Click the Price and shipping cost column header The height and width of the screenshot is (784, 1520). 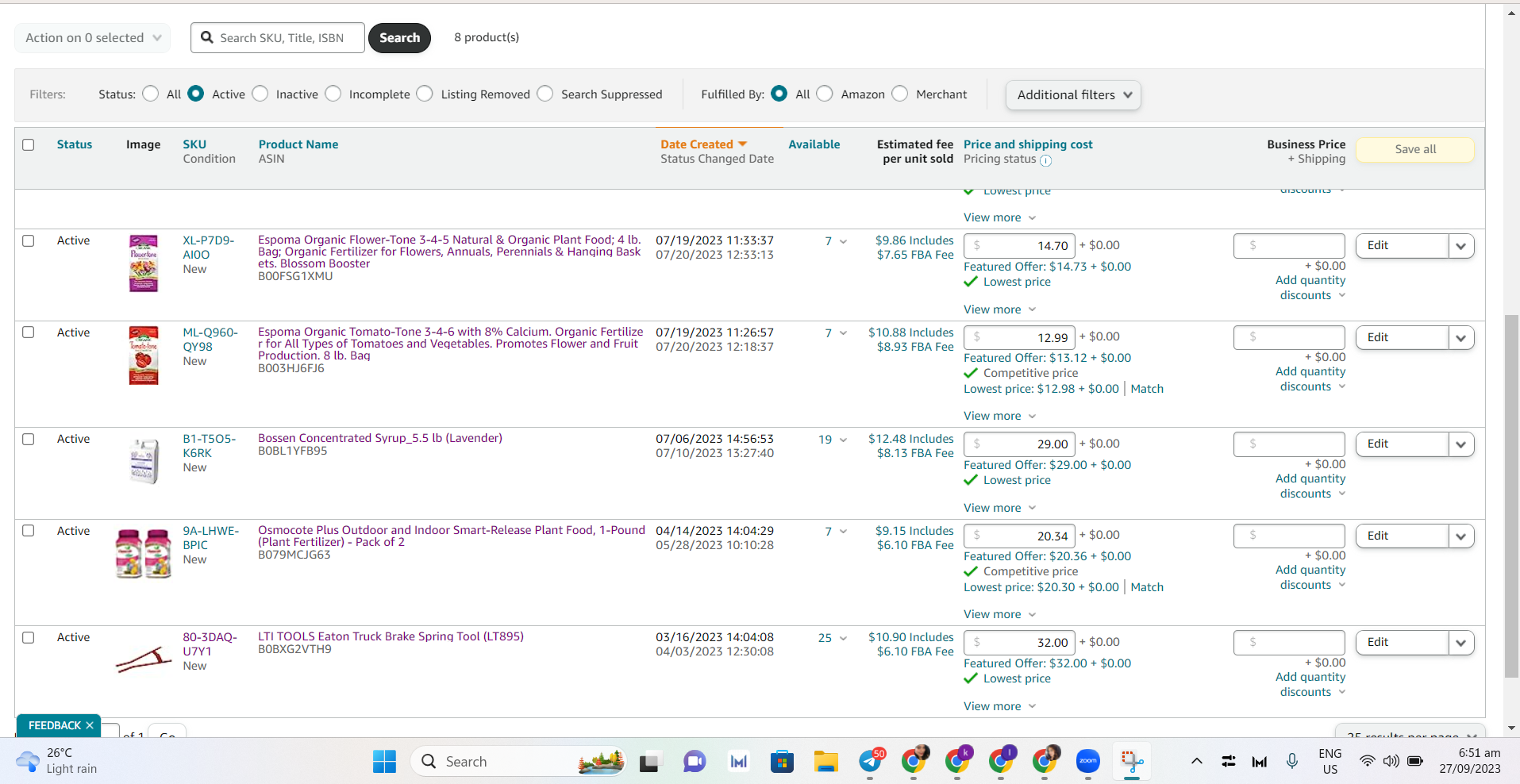(x=1028, y=144)
